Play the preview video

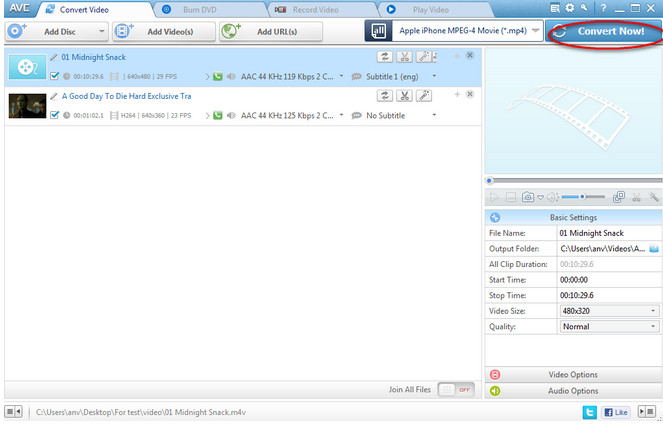point(494,197)
